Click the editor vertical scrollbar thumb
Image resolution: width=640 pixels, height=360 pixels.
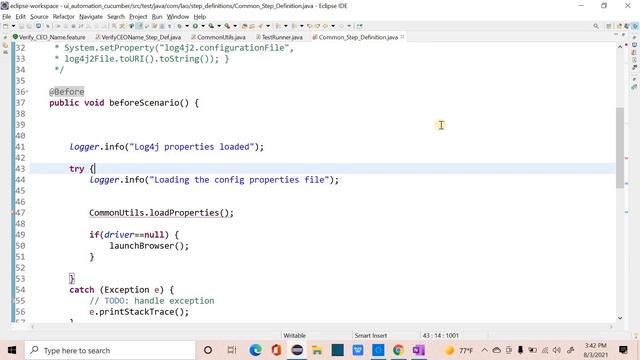[620, 148]
